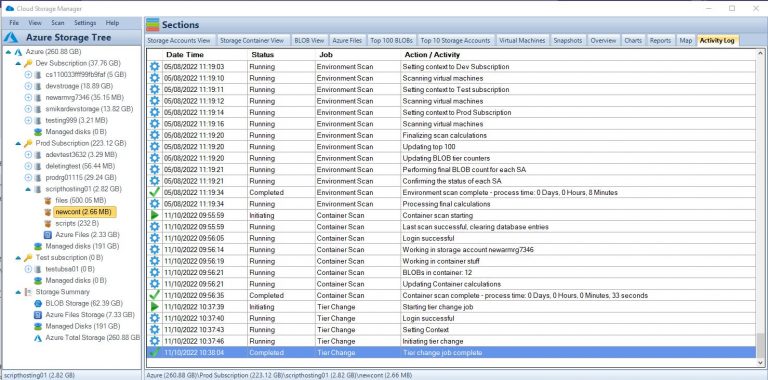Open the Reports tab

point(660,41)
